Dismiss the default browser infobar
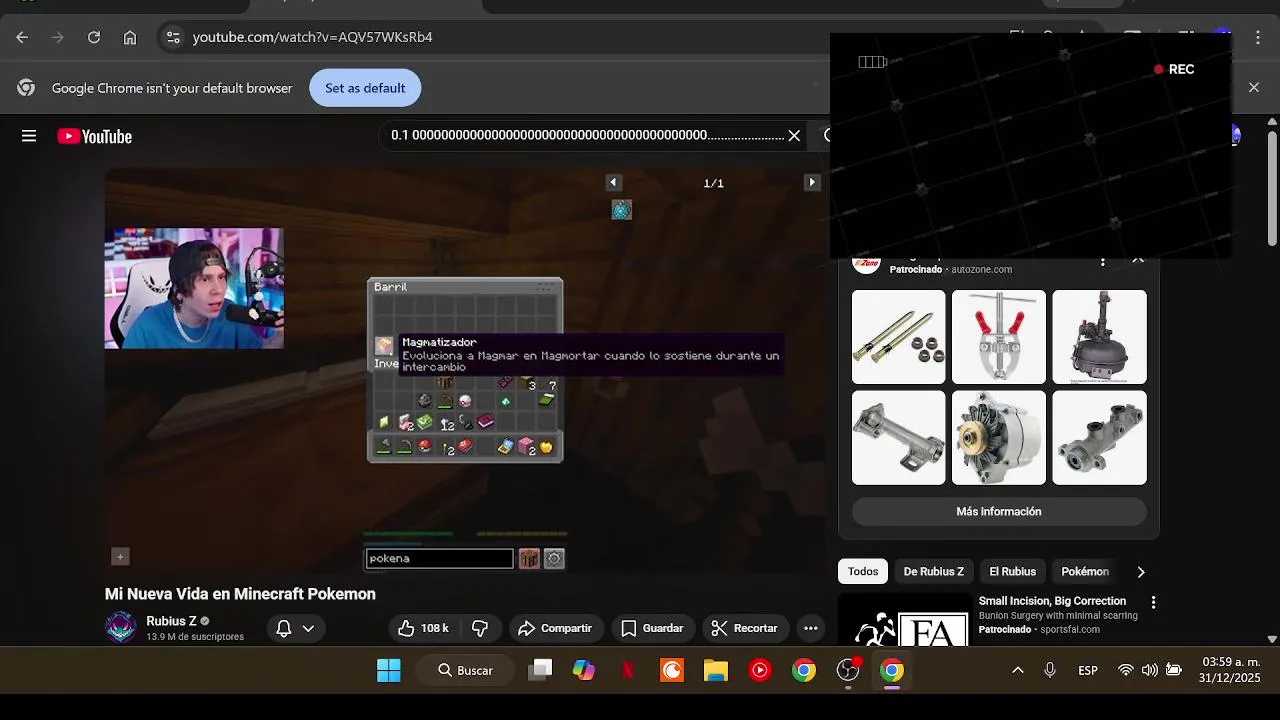The height and width of the screenshot is (720, 1280). [x=1254, y=87]
